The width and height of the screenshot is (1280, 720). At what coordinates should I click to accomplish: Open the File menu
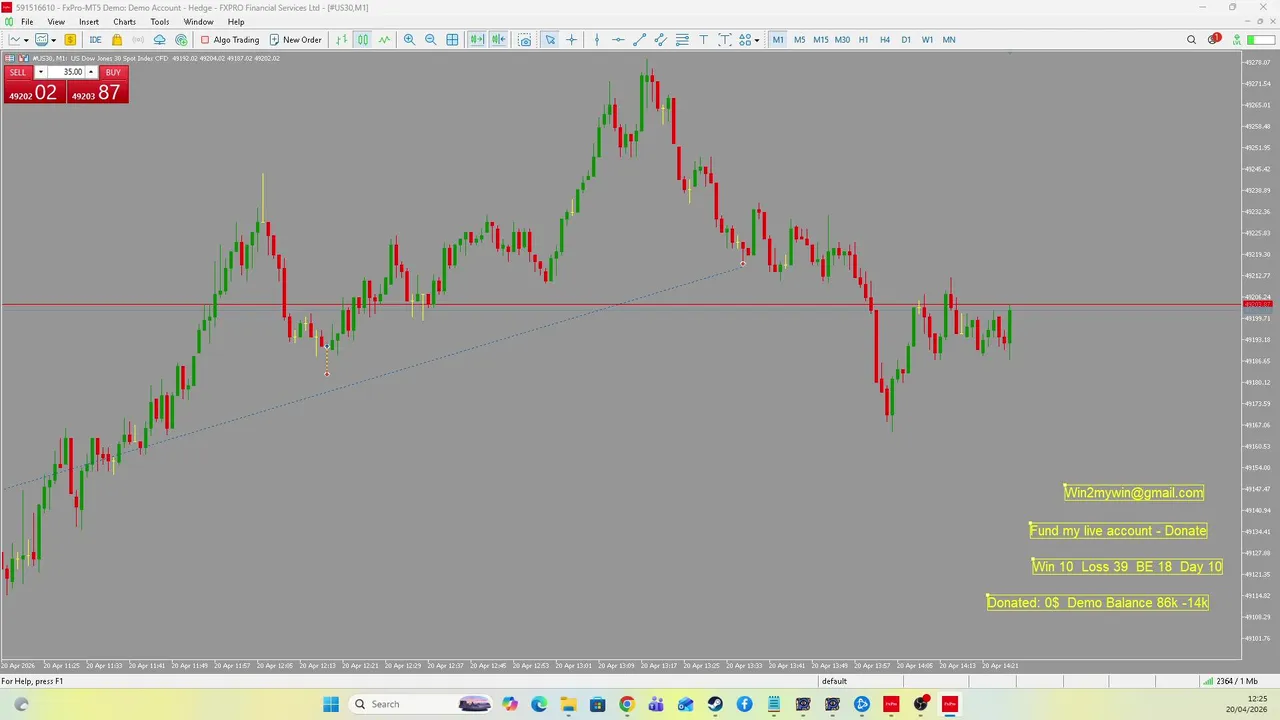pyautogui.click(x=27, y=22)
